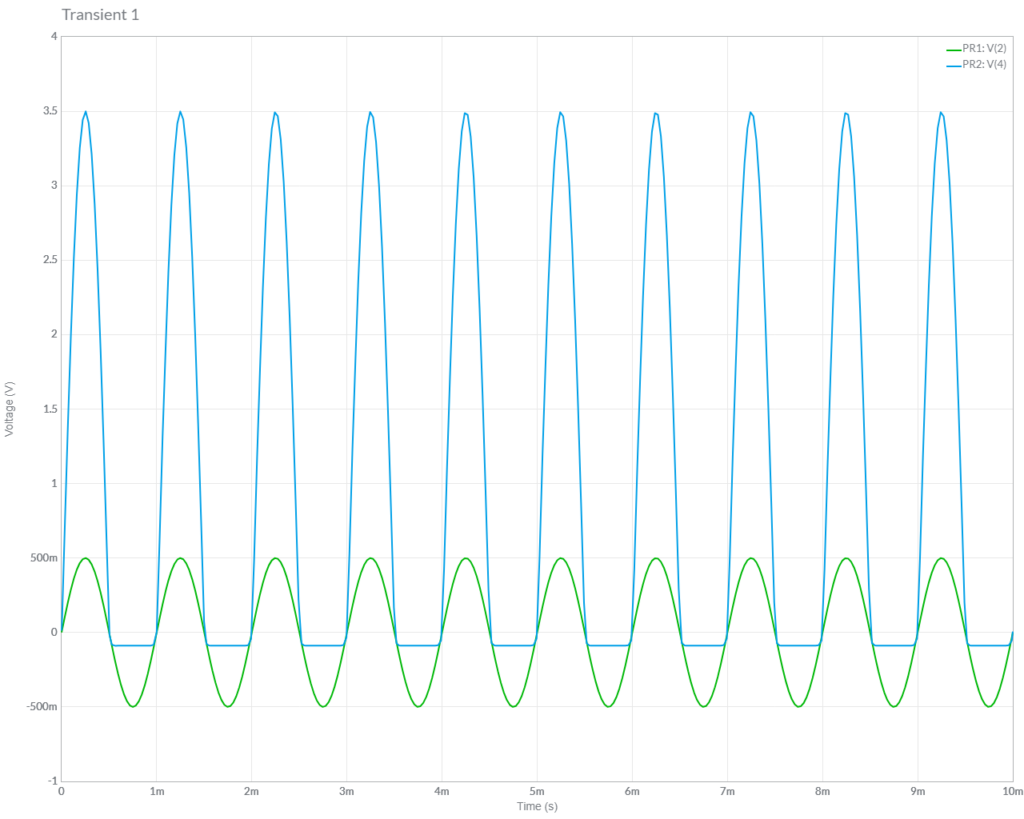Click the Time (s) axis label
The height and width of the screenshot is (819, 1024).
(x=537, y=806)
